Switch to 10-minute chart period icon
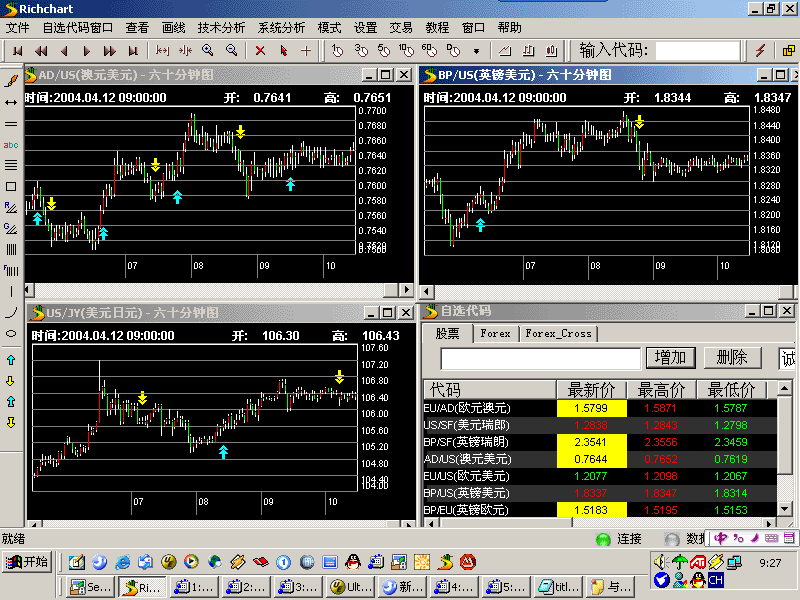The width and height of the screenshot is (800, 600). pyautogui.click(x=407, y=51)
